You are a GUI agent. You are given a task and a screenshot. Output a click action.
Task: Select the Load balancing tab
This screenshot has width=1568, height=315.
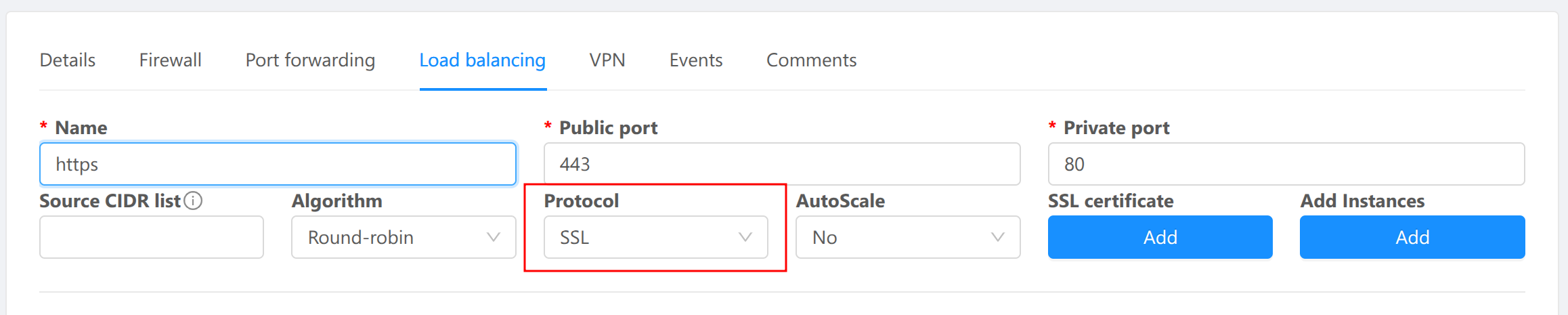[483, 60]
